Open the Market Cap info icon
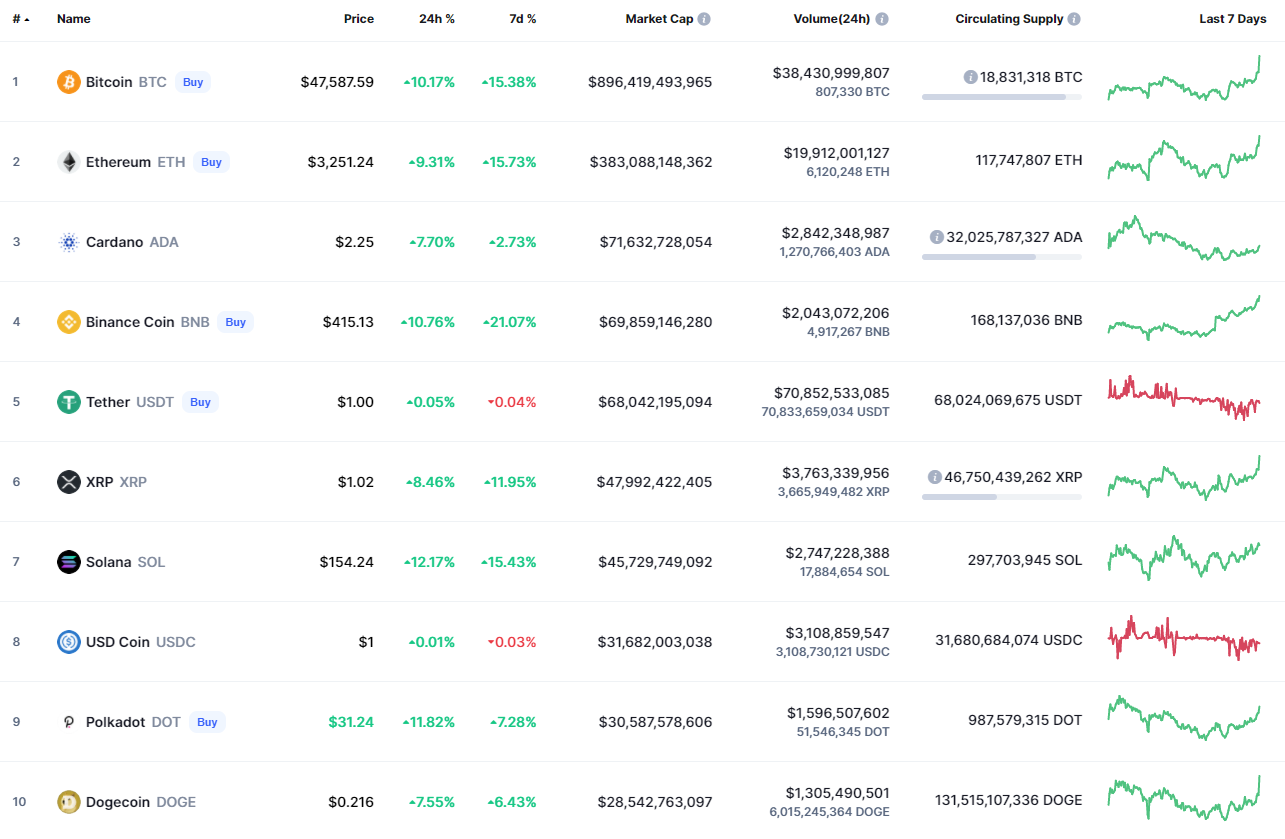1285x839 pixels. pyautogui.click(x=704, y=19)
